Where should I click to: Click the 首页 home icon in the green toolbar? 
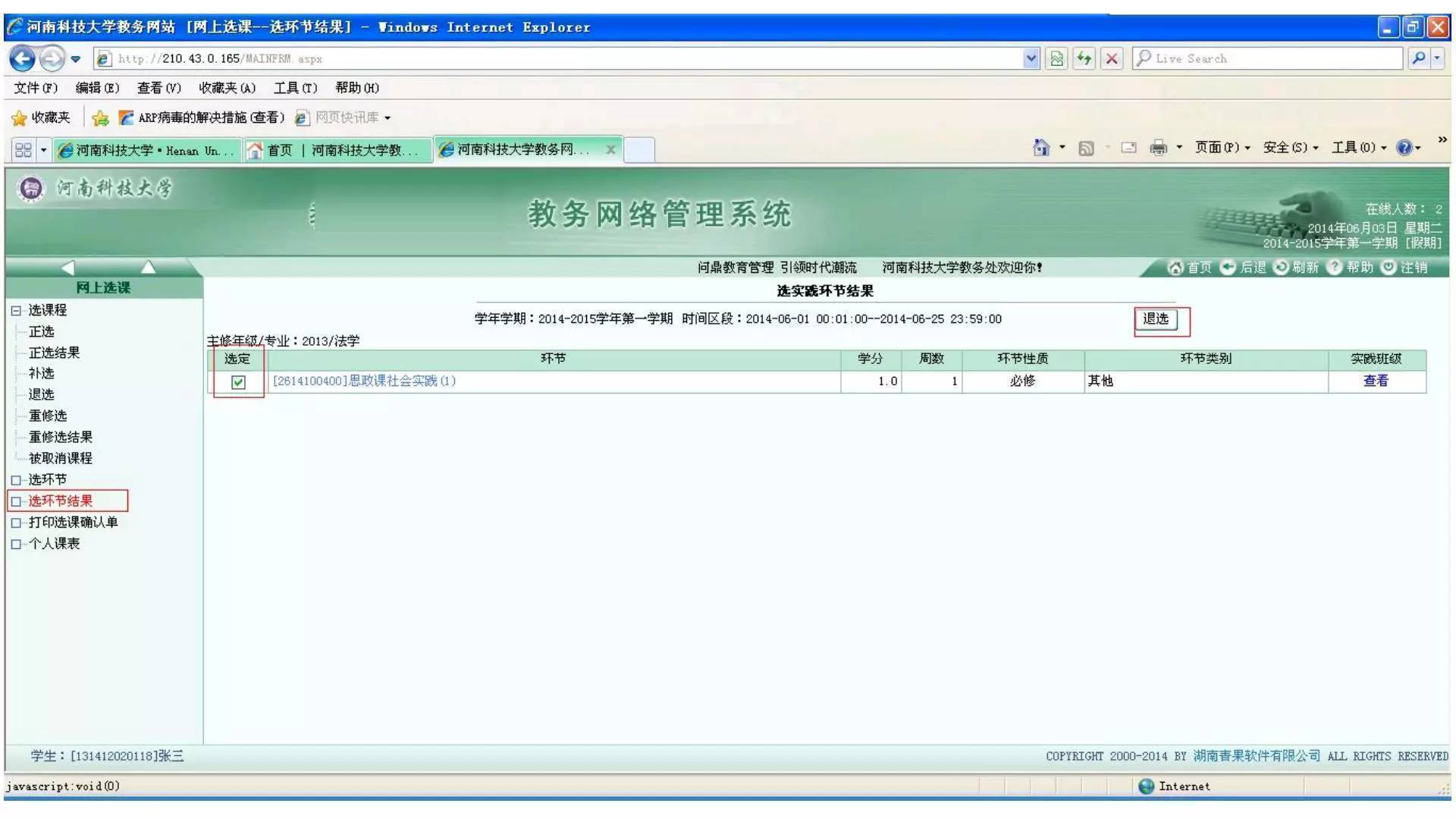pos(1178,267)
